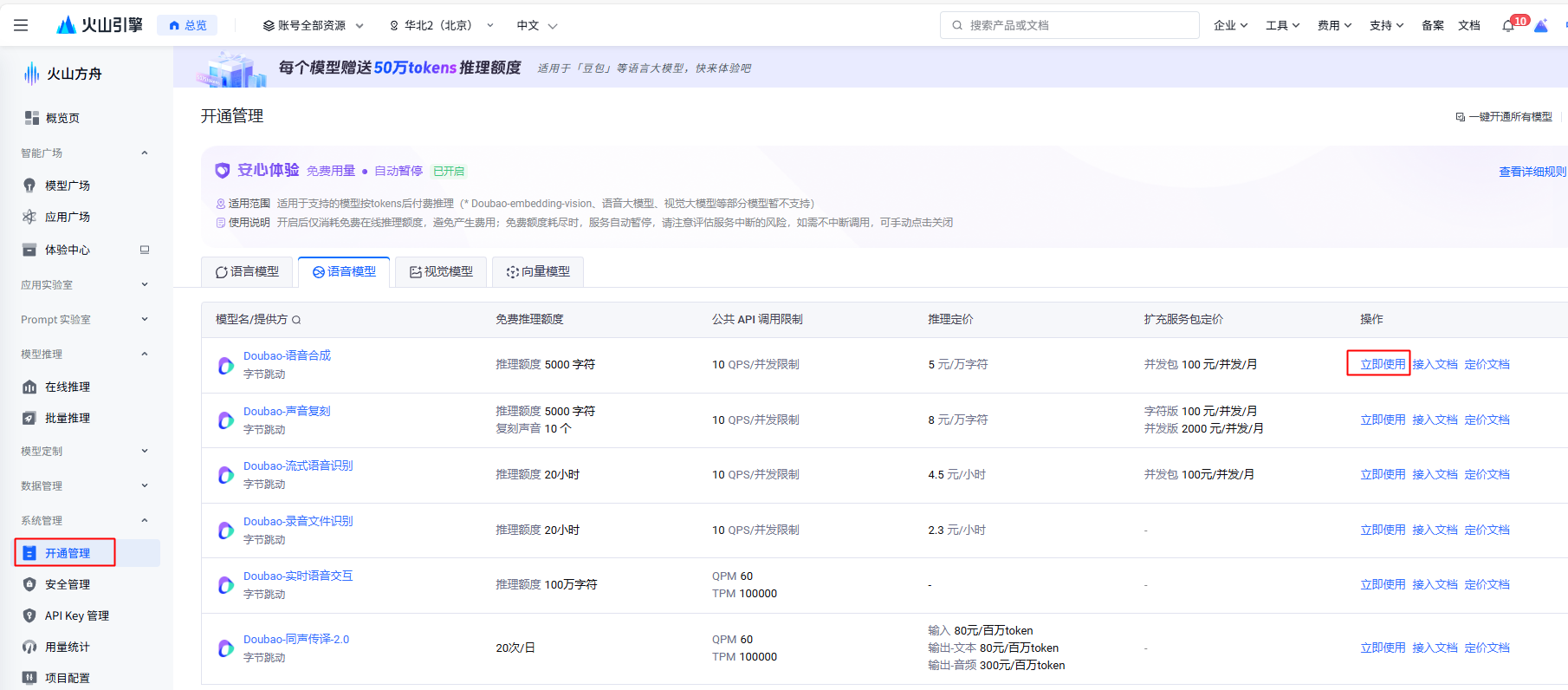
Task: Switch to 视觉模型 tab
Action: pos(441,271)
